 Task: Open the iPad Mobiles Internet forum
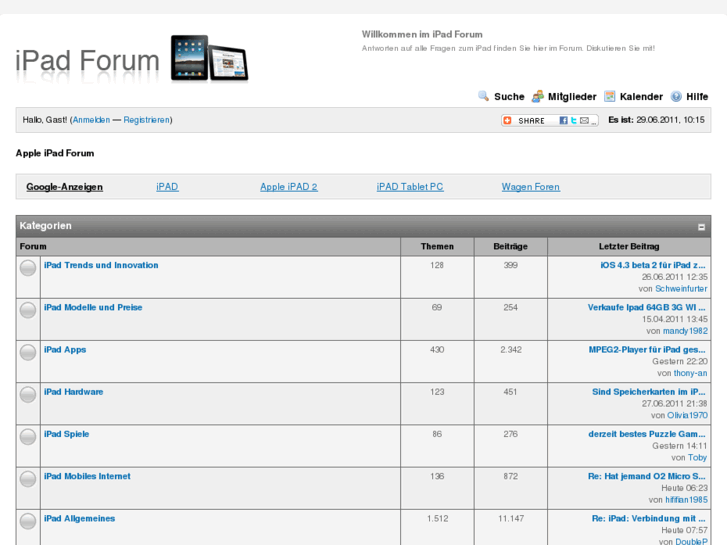tap(87, 476)
